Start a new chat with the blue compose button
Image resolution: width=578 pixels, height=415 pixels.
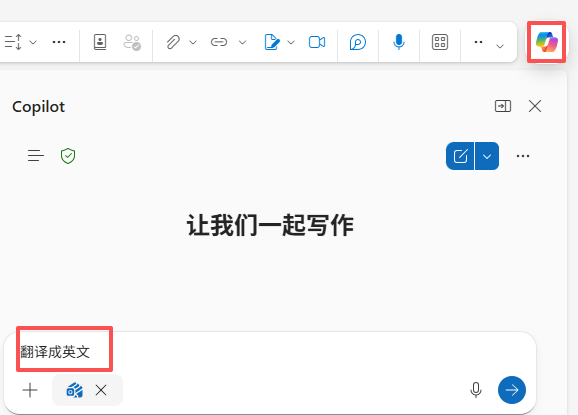(x=460, y=156)
